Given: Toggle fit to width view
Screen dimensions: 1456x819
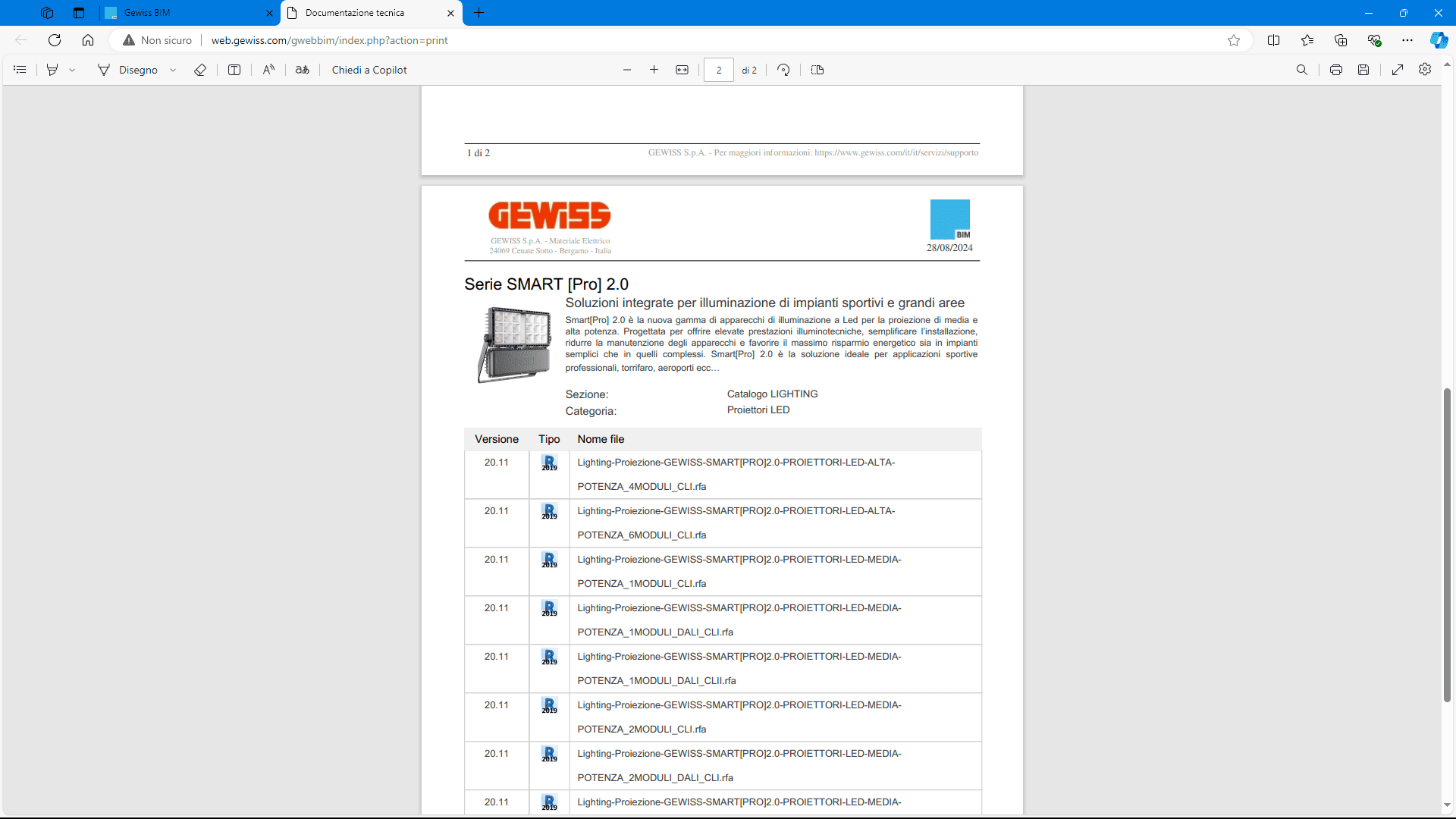Looking at the screenshot, I should click(682, 70).
